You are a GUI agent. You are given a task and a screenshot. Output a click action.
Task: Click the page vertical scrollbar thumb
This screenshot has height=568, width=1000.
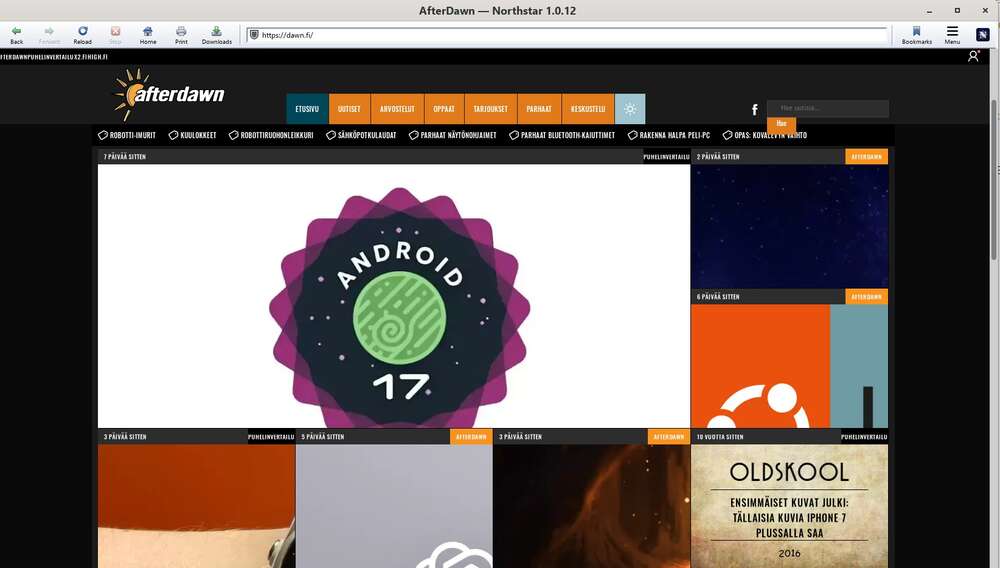coord(994,180)
